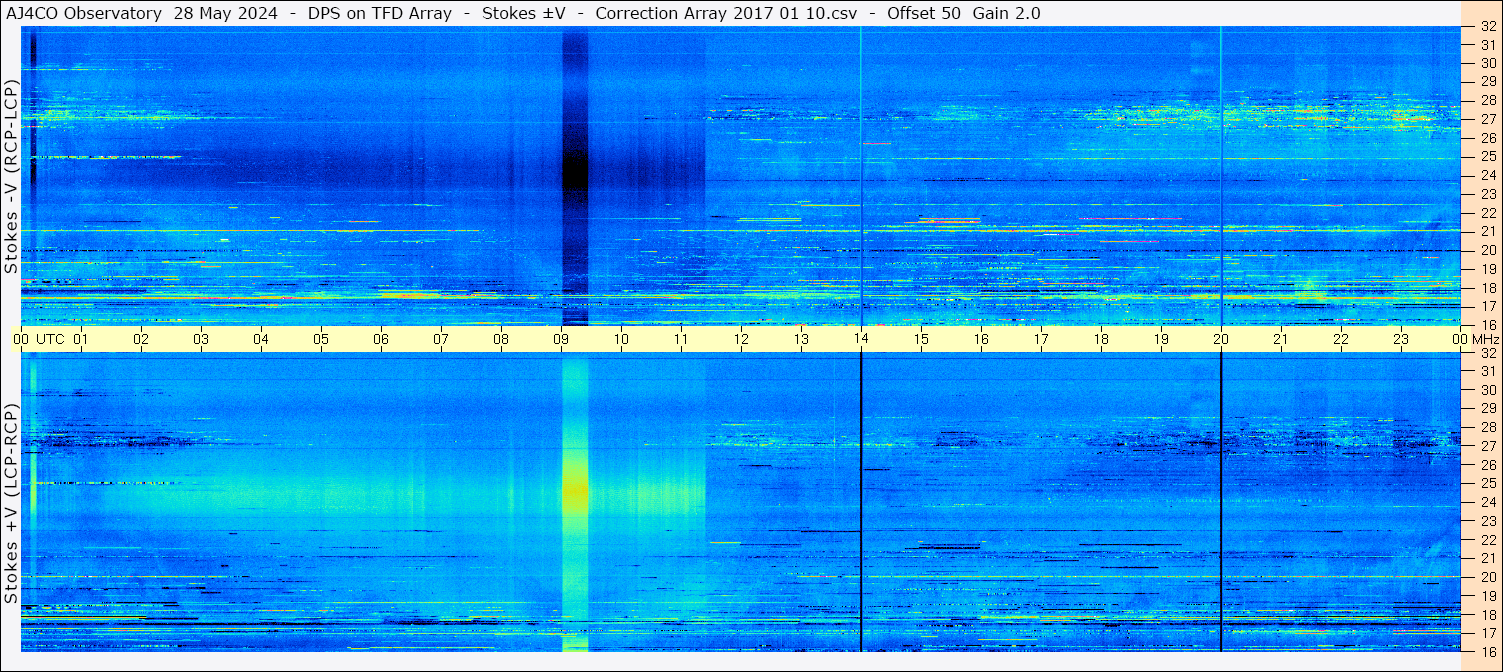This screenshot has height=672, width=1503.
Task: Click the bright yellow-green band near 09 UTC, lower panel
Action: 575,502
